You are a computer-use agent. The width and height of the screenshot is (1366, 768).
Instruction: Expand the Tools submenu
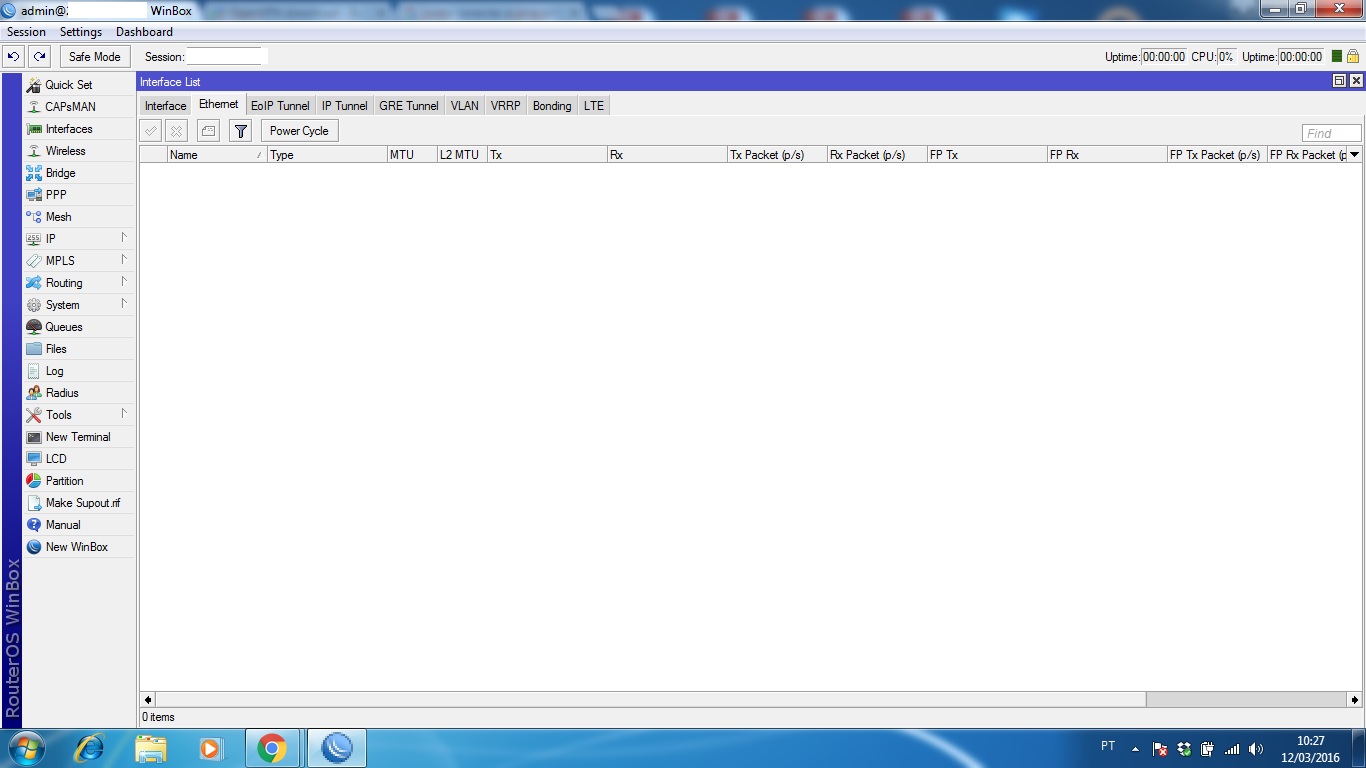(x=79, y=415)
